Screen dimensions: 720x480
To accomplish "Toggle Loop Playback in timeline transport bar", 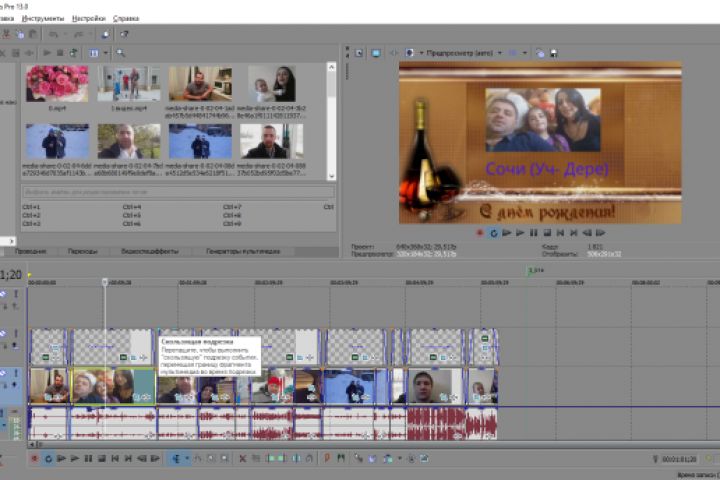I will [x=48, y=458].
